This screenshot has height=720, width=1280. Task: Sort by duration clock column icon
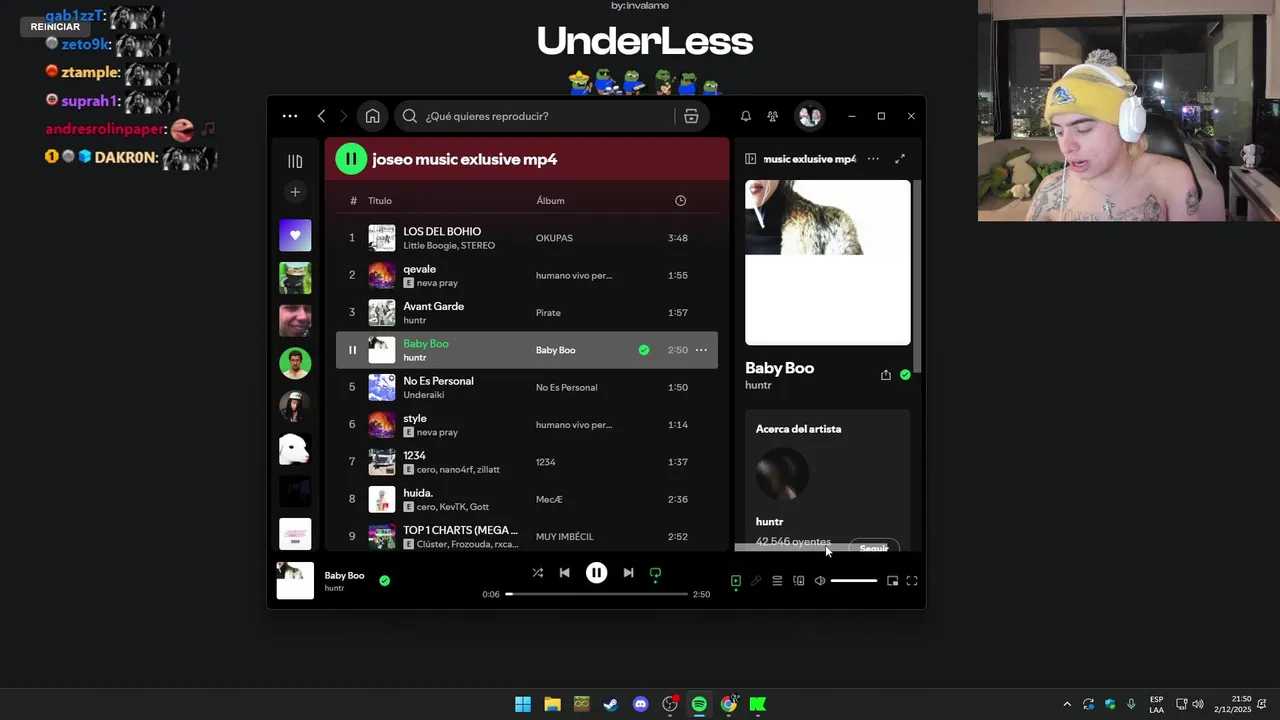point(680,201)
